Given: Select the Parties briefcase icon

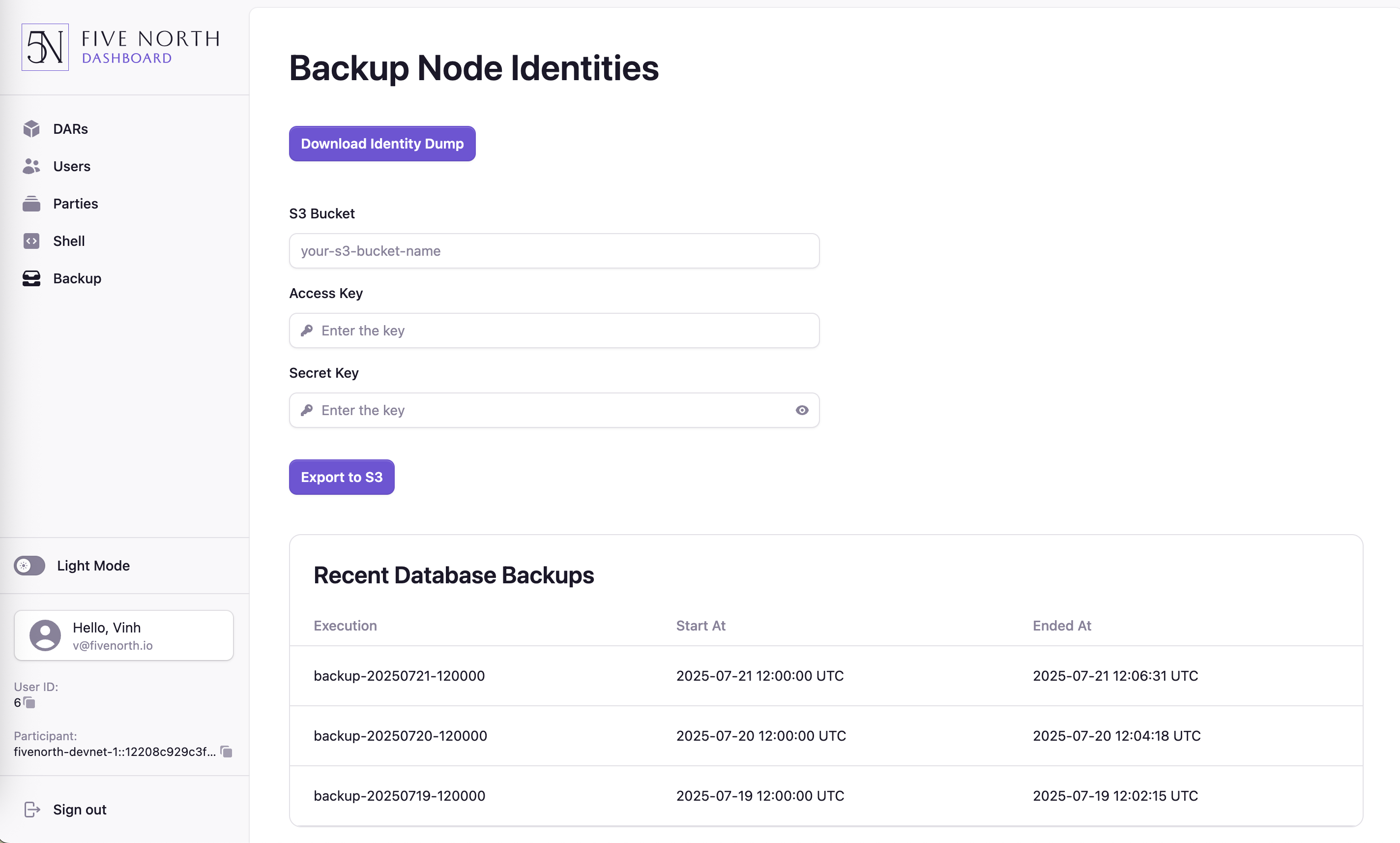Looking at the screenshot, I should click(31, 204).
